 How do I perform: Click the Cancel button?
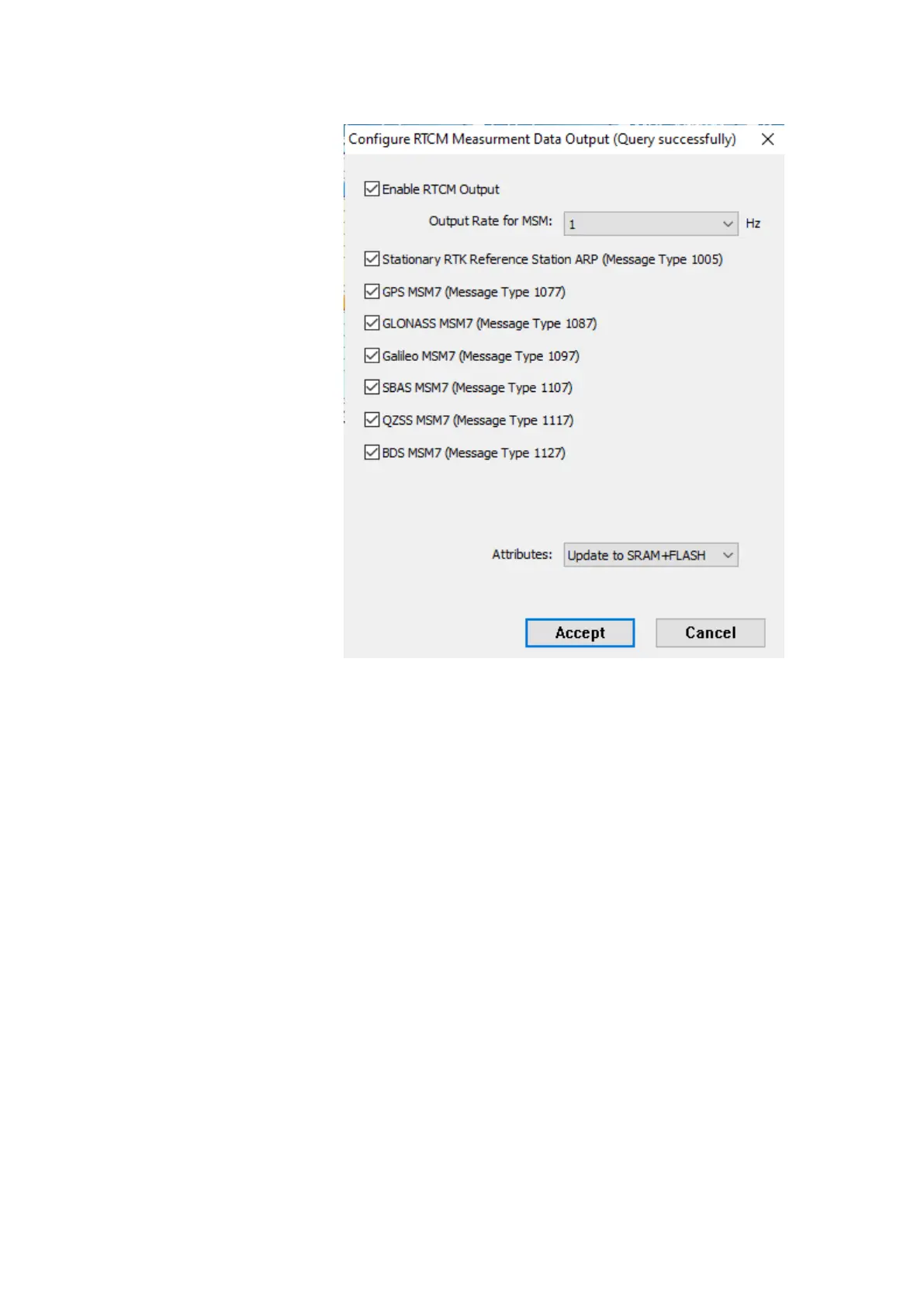(710, 633)
